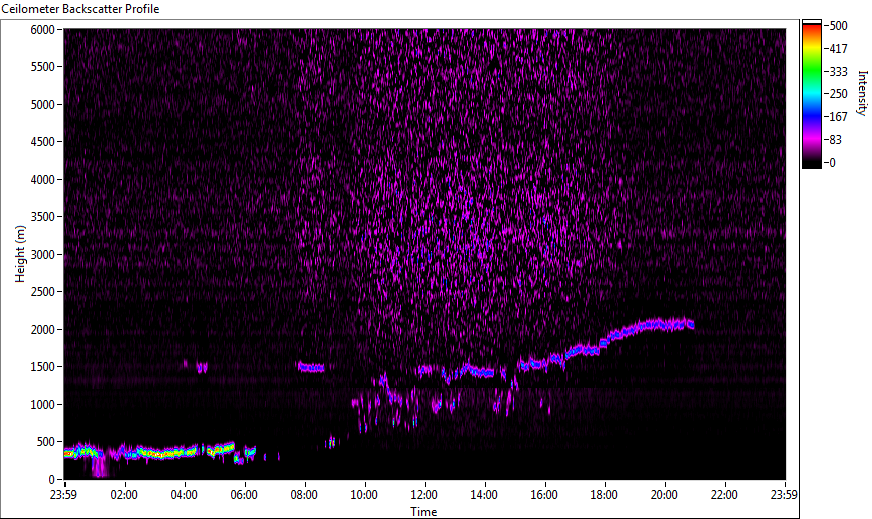This screenshot has height=519, width=872.
Task: Click the 2000 height axis tick
Action: point(43,330)
